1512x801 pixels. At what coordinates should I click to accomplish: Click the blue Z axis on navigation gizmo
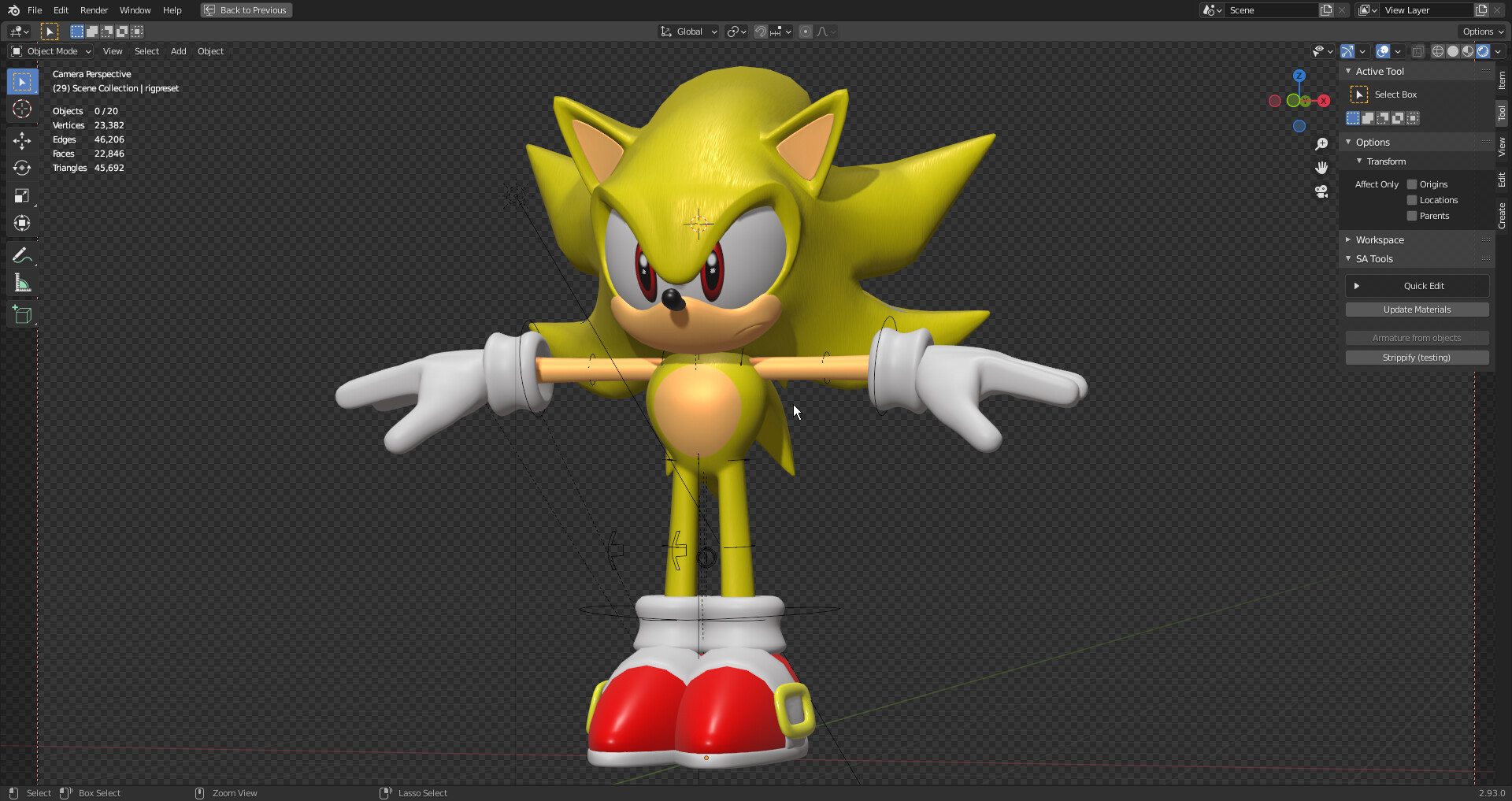coord(1299,76)
